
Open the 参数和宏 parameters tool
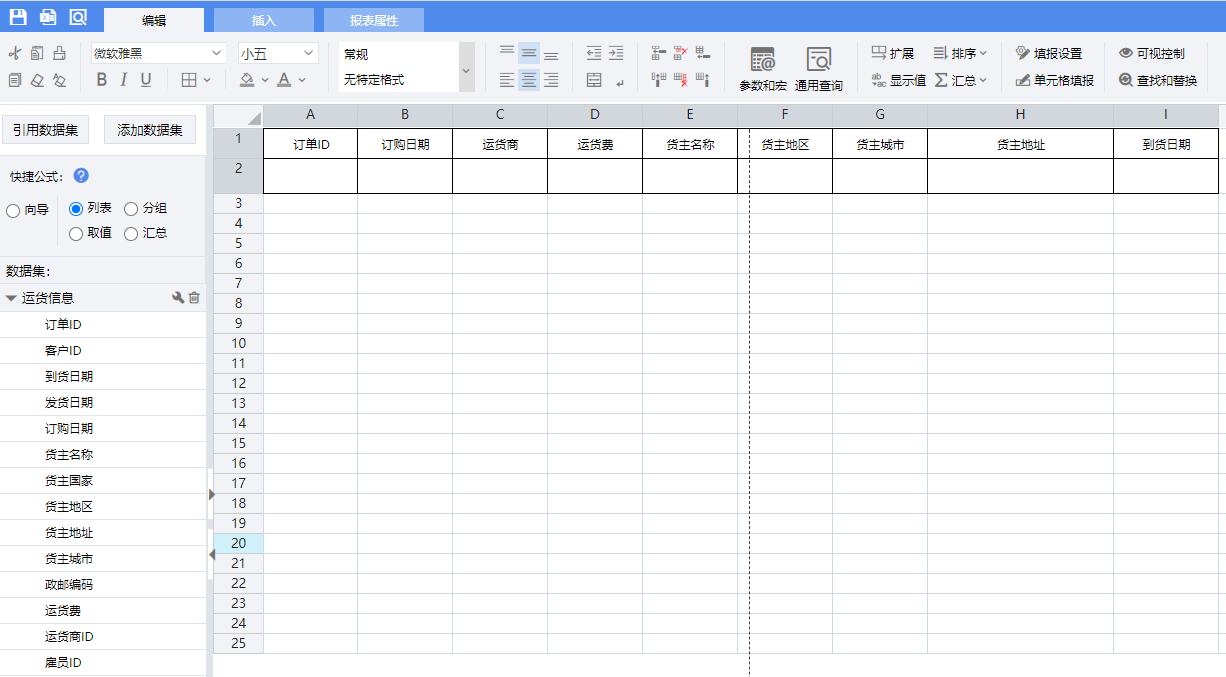tap(763, 69)
